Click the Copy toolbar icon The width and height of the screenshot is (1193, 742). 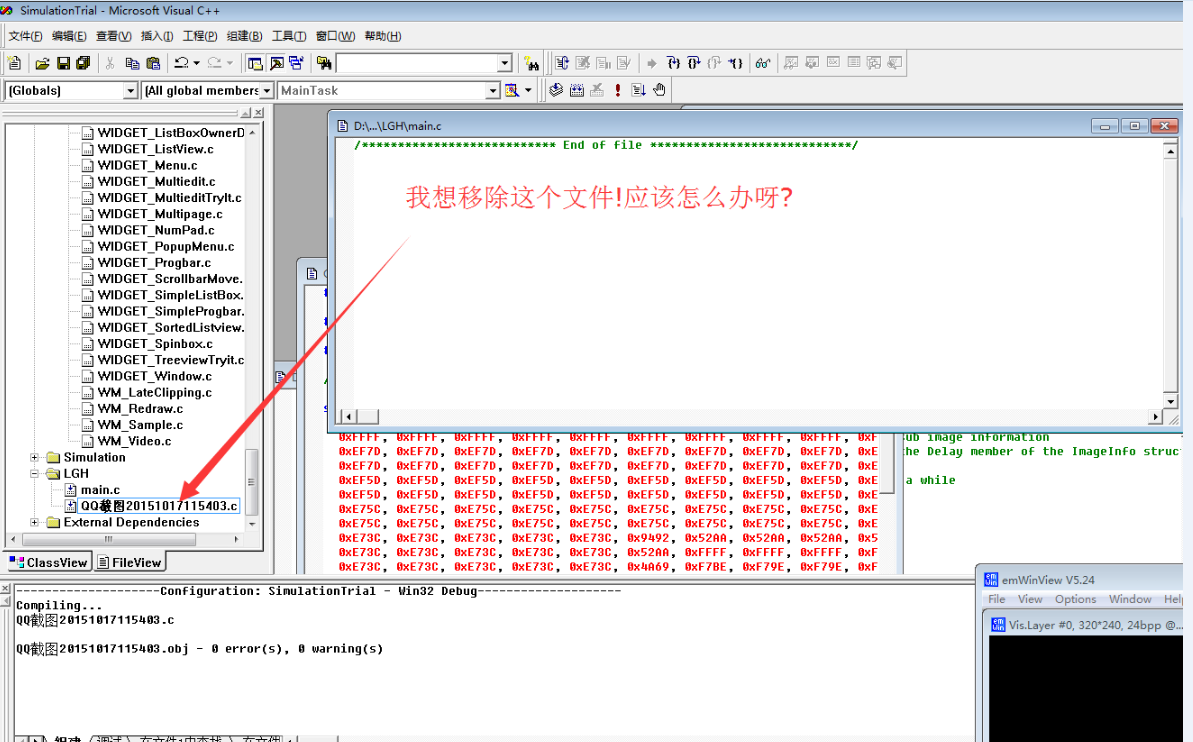pos(132,63)
